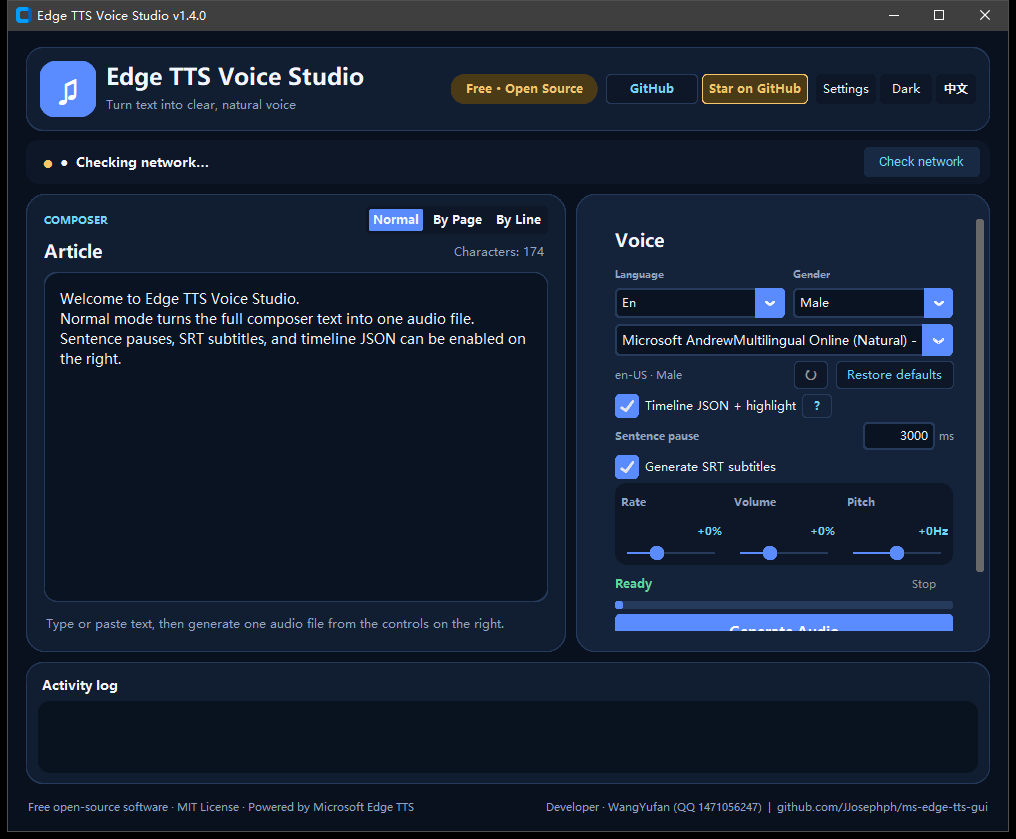Select the Normal composer mode tab
Screen dimensions: 1016x839
click(x=396, y=220)
